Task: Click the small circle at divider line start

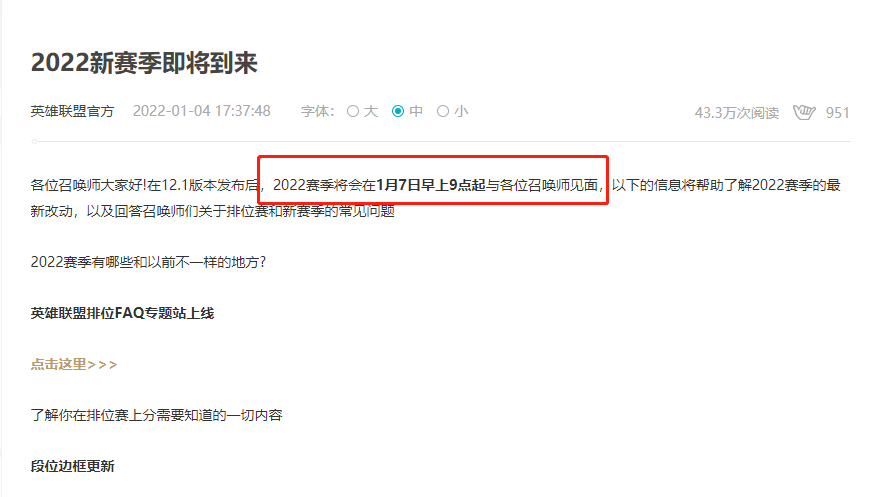Action: [x=35, y=142]
